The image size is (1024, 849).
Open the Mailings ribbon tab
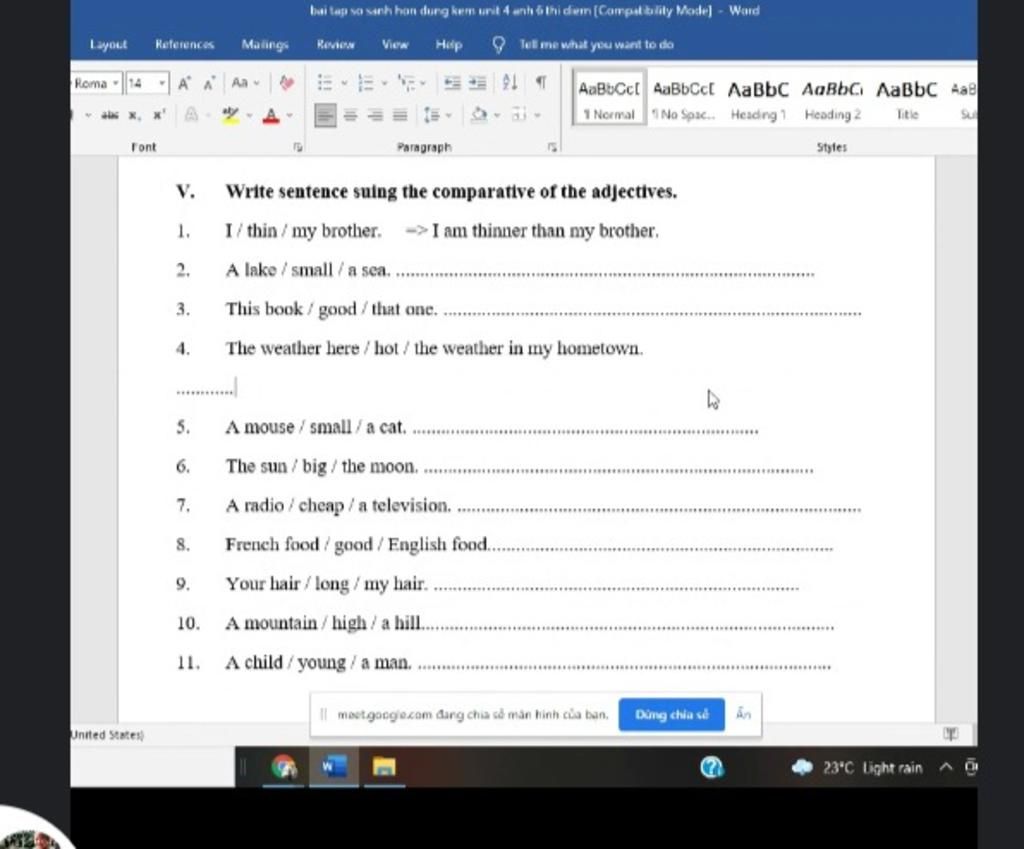[x=264, y=44]
